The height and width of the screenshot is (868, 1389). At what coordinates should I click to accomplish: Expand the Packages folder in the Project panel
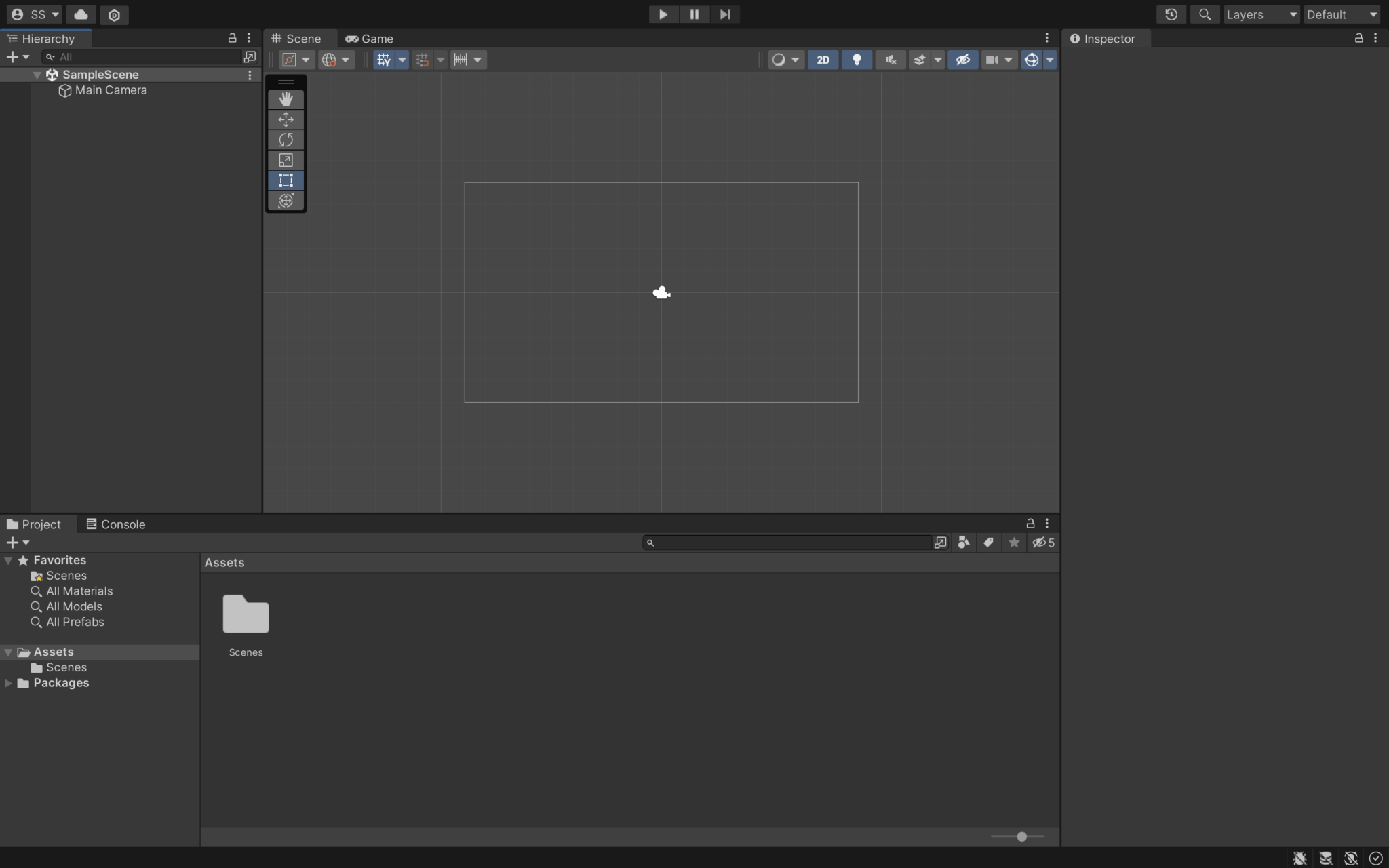9,683
